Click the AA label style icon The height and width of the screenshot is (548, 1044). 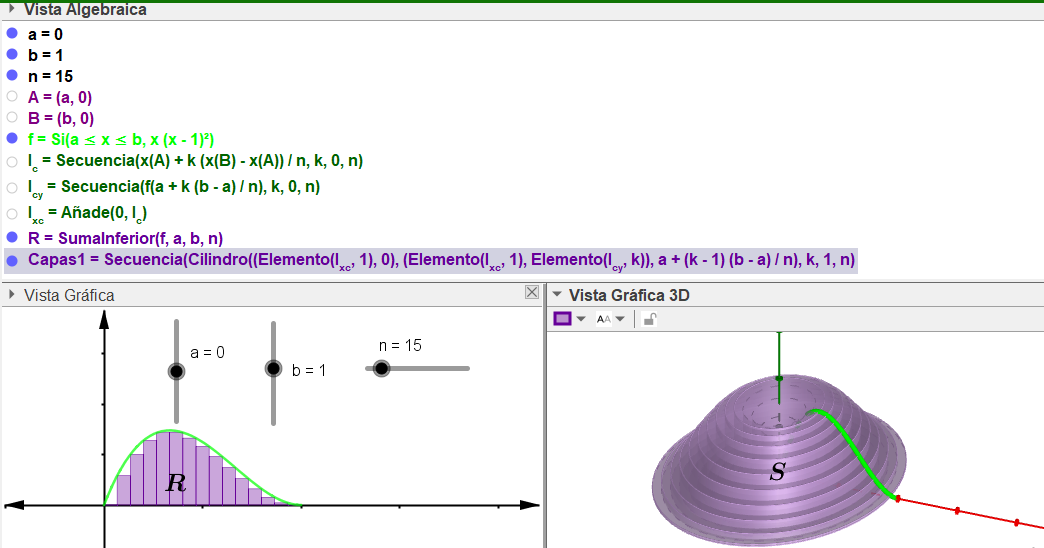coord(603,319)
